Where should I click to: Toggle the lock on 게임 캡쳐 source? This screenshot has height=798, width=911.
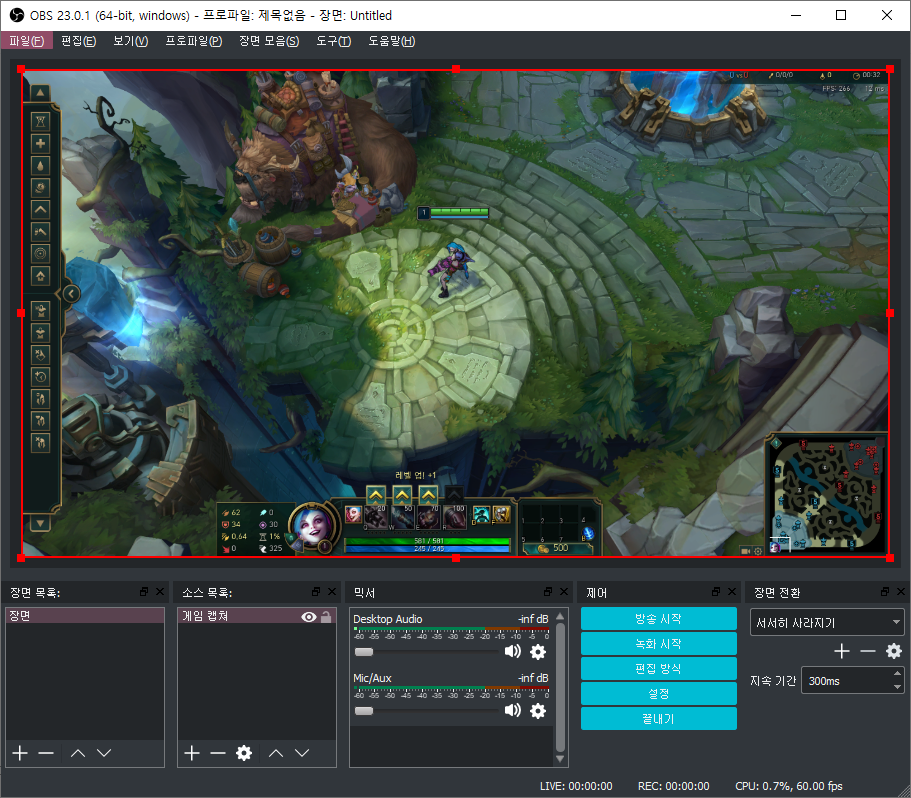pyautogui.click(x=326, y=617)
